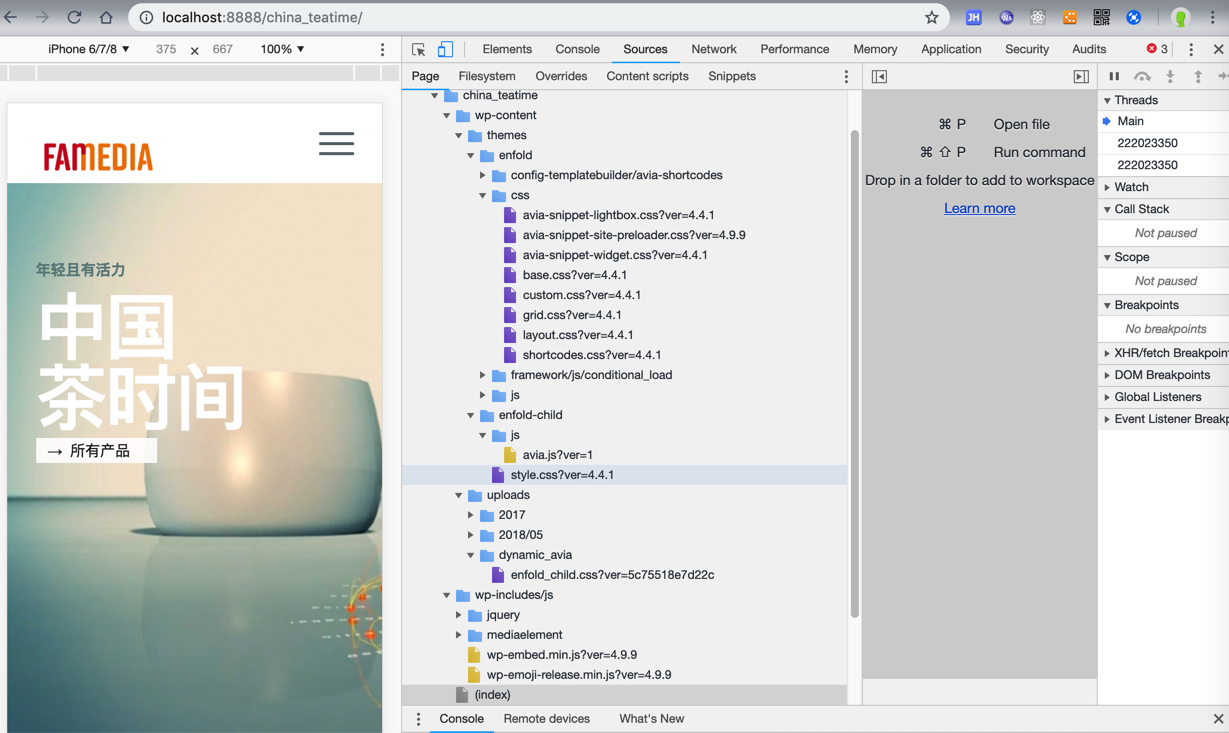Hide the navigator sidebar icon
This screenshot has width=1229, height=733.
click(879, 76)
